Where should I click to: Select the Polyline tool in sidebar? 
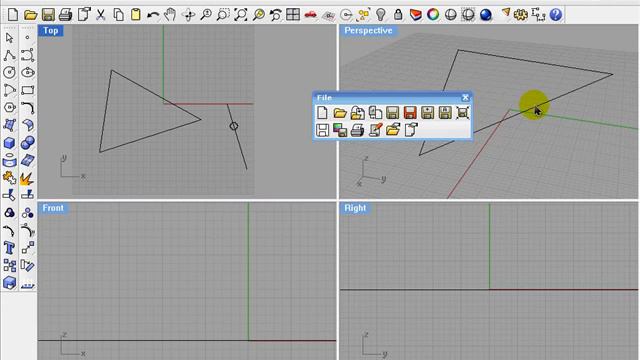(x=9, y=55)
